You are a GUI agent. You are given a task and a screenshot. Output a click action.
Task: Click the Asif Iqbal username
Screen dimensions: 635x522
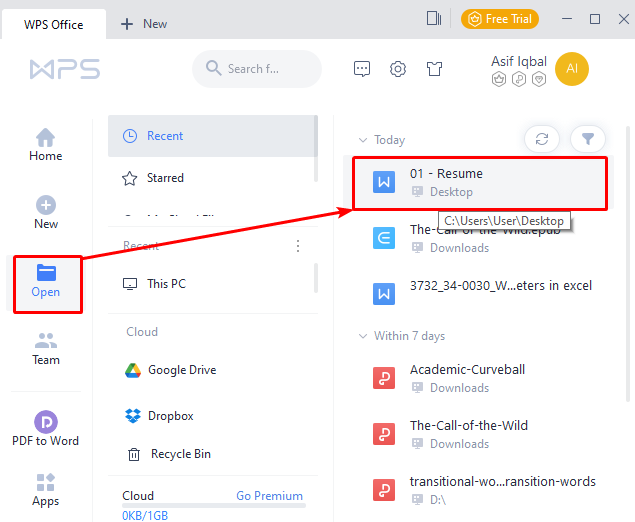click(x=519, y=62)
